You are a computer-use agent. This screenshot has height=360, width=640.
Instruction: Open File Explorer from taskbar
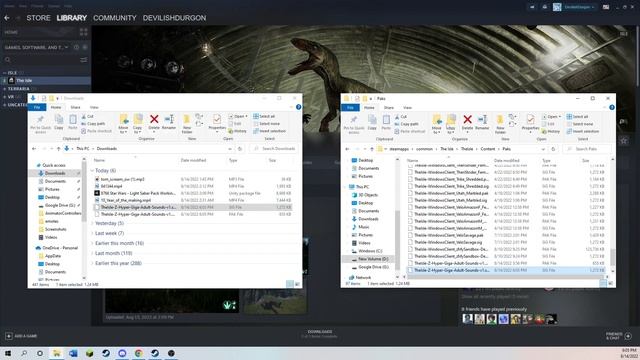point(56,353)
